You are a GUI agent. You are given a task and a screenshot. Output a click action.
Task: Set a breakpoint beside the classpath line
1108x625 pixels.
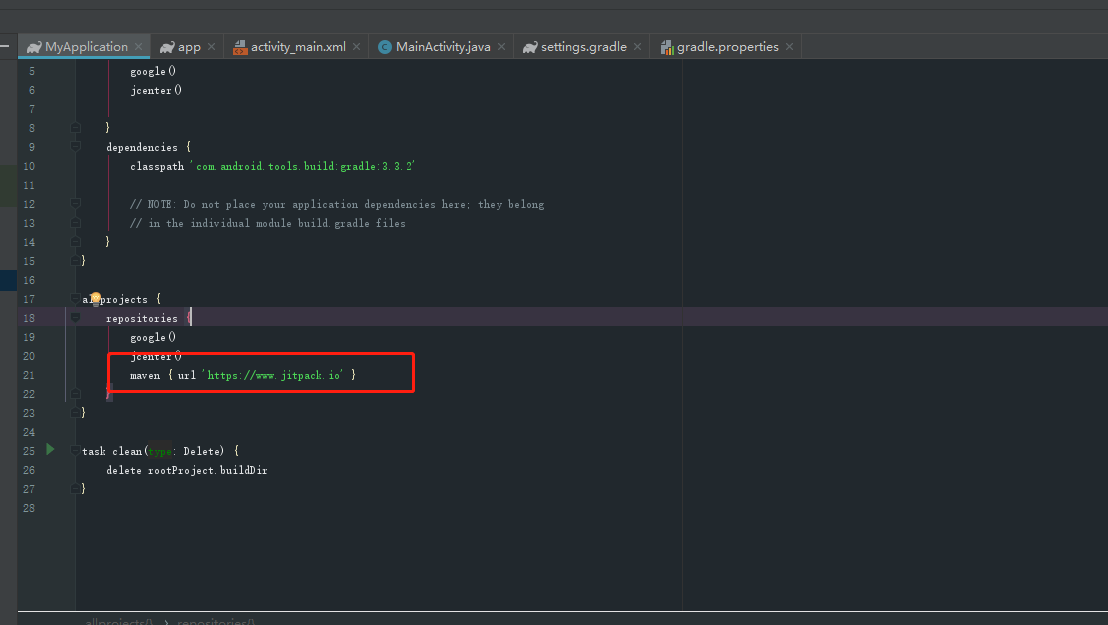(57, 166)
